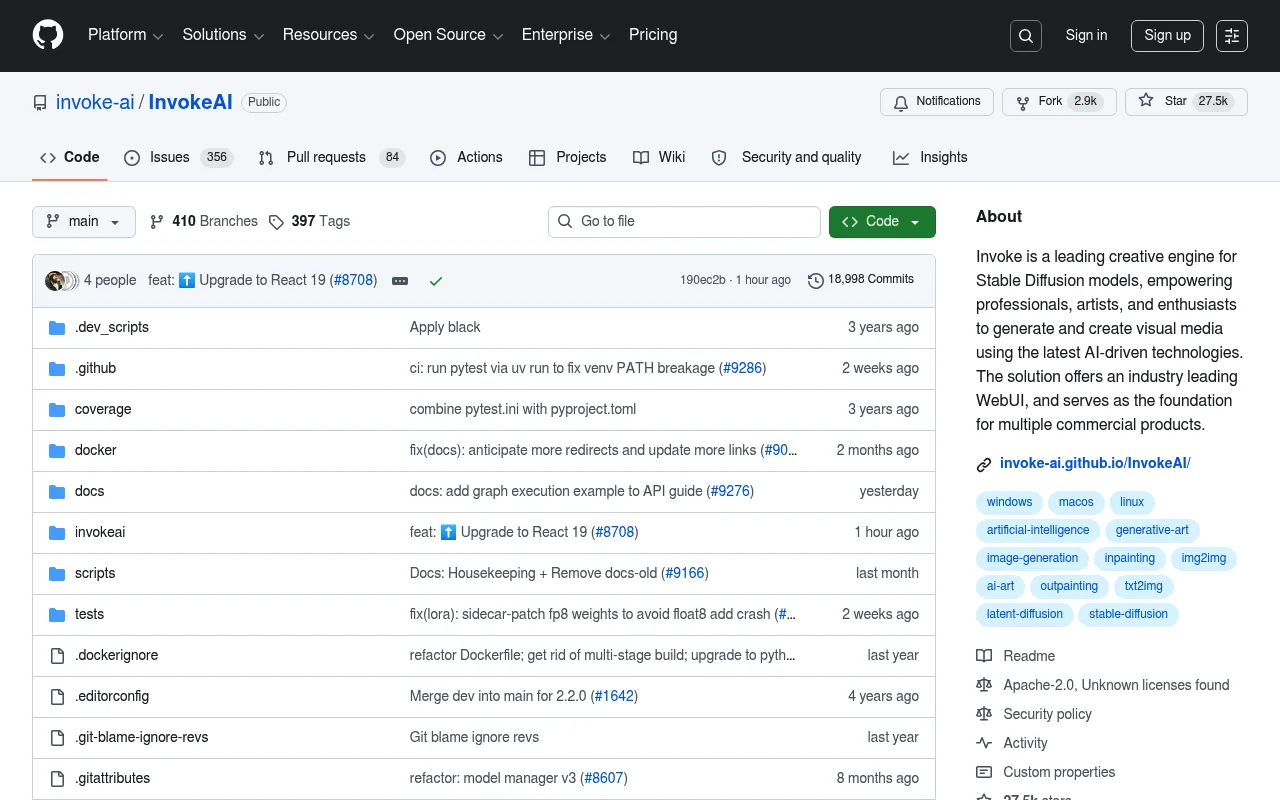
Task: Switch to the Issues tab
Action: 178,157
